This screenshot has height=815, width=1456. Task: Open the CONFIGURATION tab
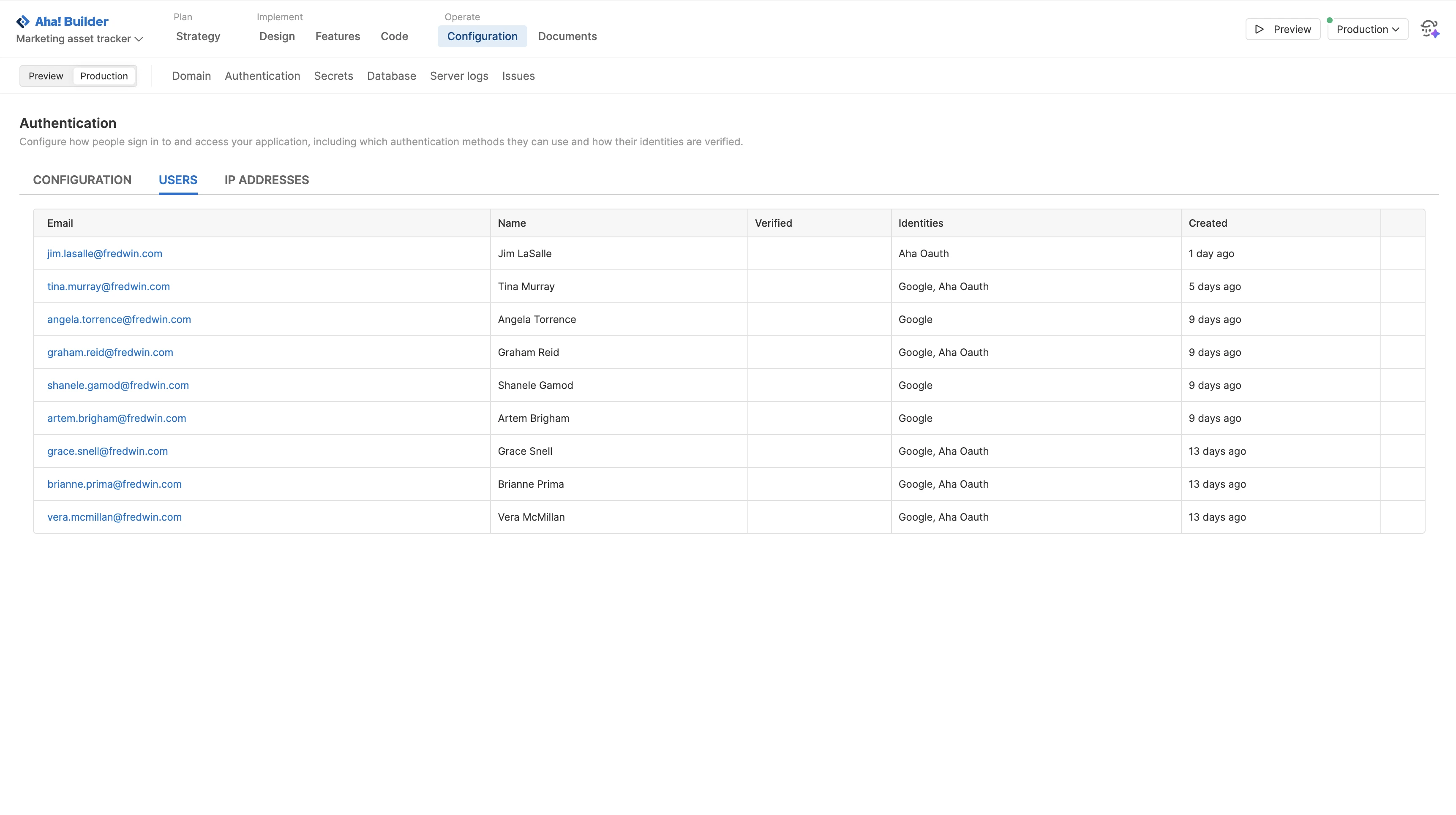[82, 179]
